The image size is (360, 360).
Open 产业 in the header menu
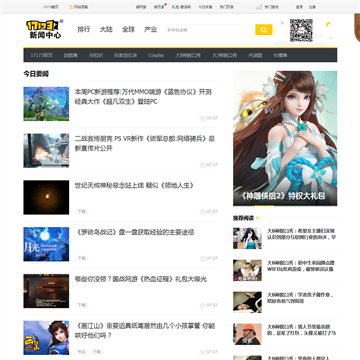click(x=150, y=29)
